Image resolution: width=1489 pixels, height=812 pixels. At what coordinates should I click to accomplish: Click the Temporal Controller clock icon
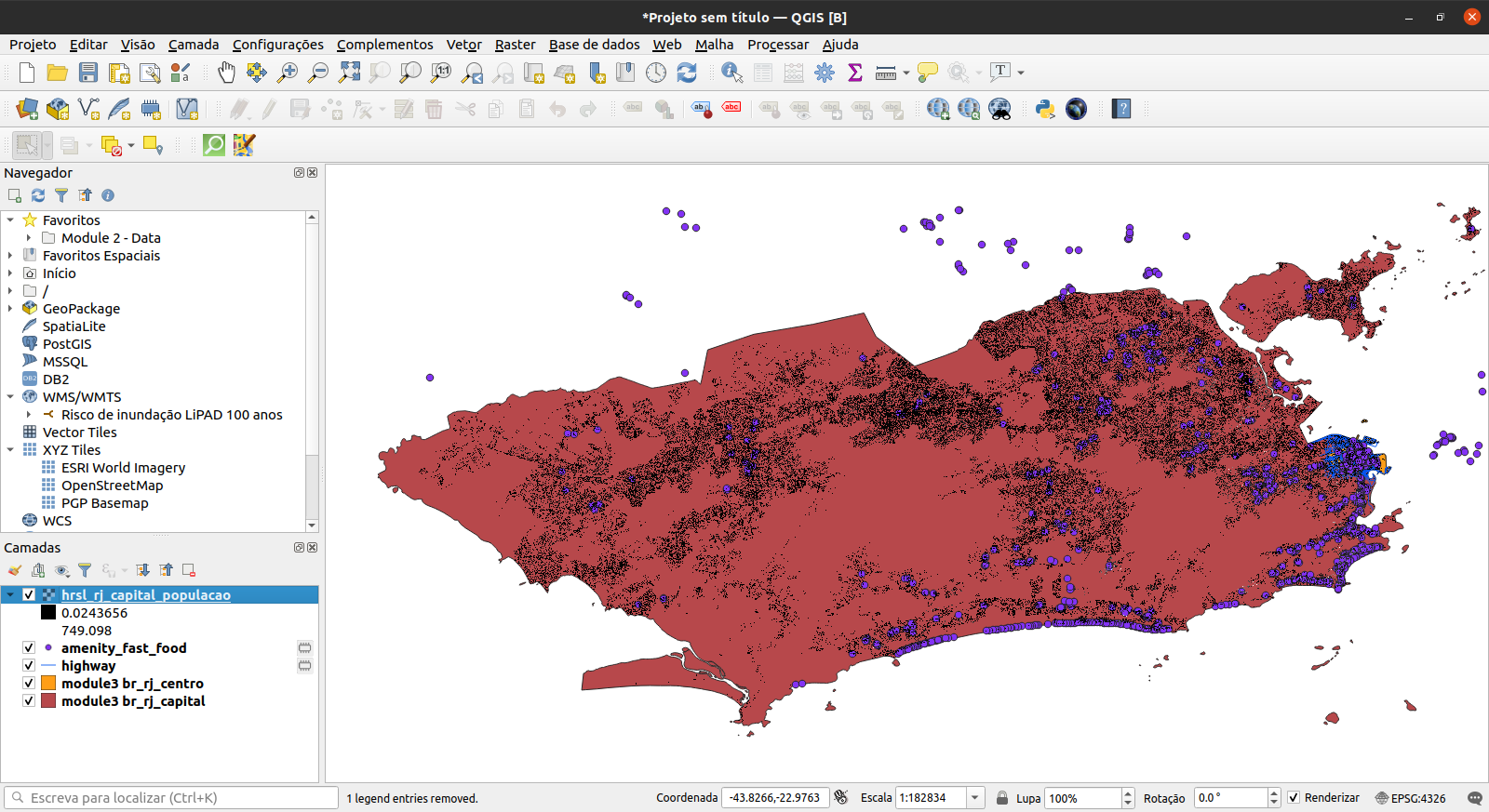point(656,73)
